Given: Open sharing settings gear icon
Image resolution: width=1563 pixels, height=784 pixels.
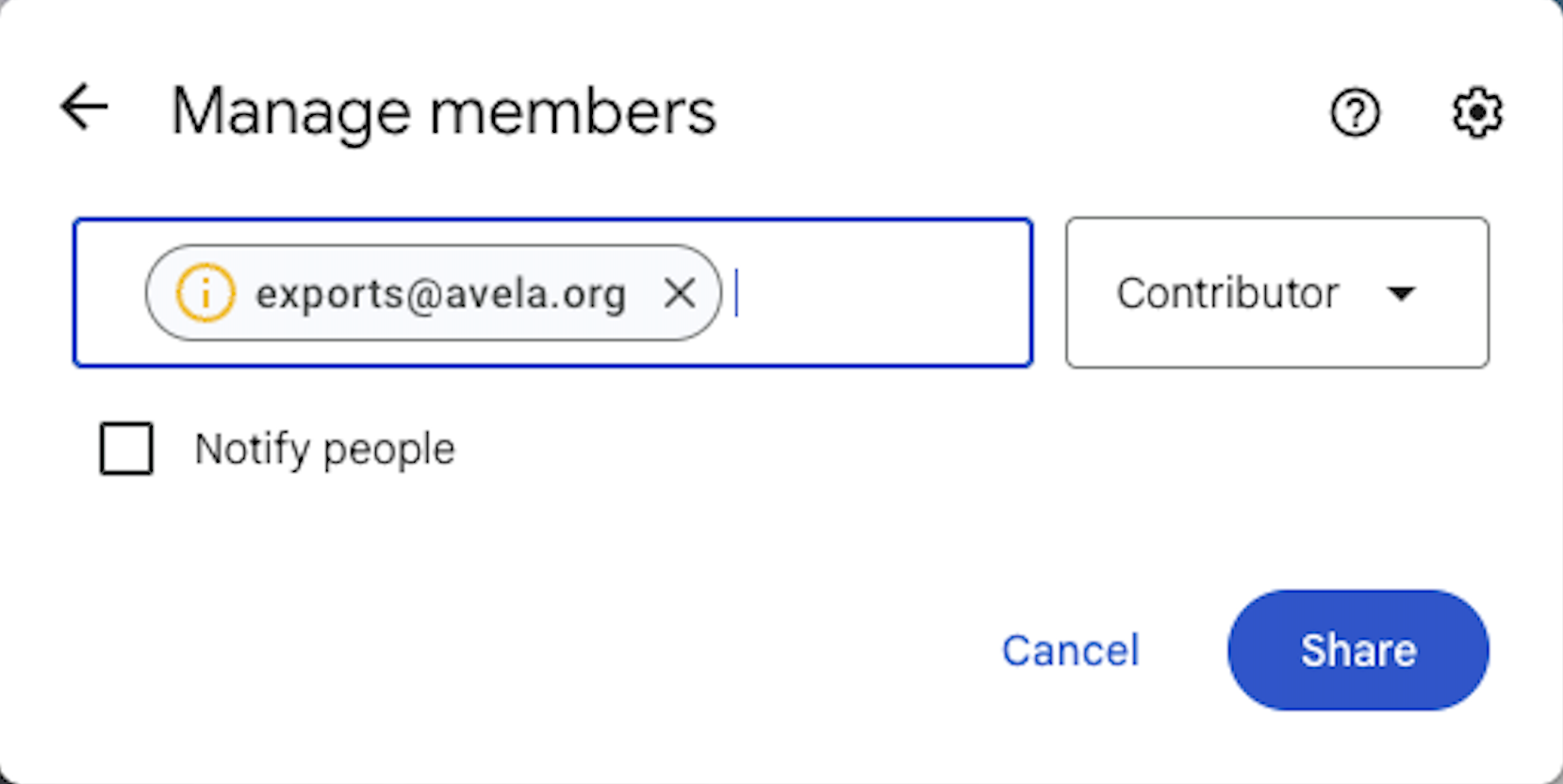Looking at the screenshot, I should (1476, 113).
